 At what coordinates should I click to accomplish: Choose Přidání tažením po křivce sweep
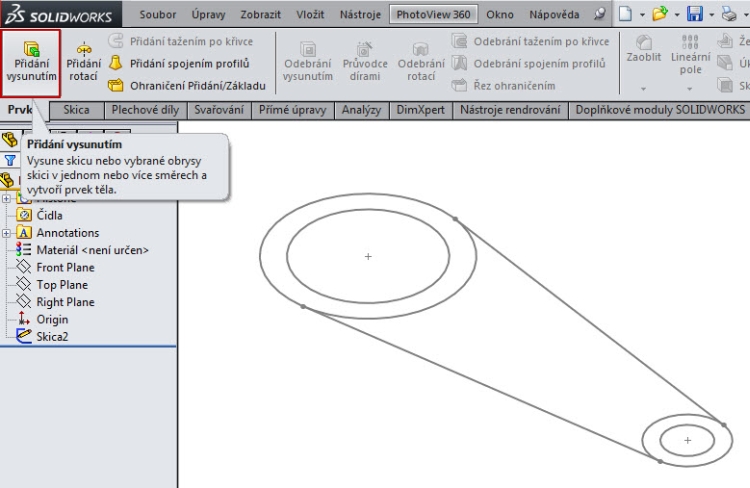(x=180, y=41)
